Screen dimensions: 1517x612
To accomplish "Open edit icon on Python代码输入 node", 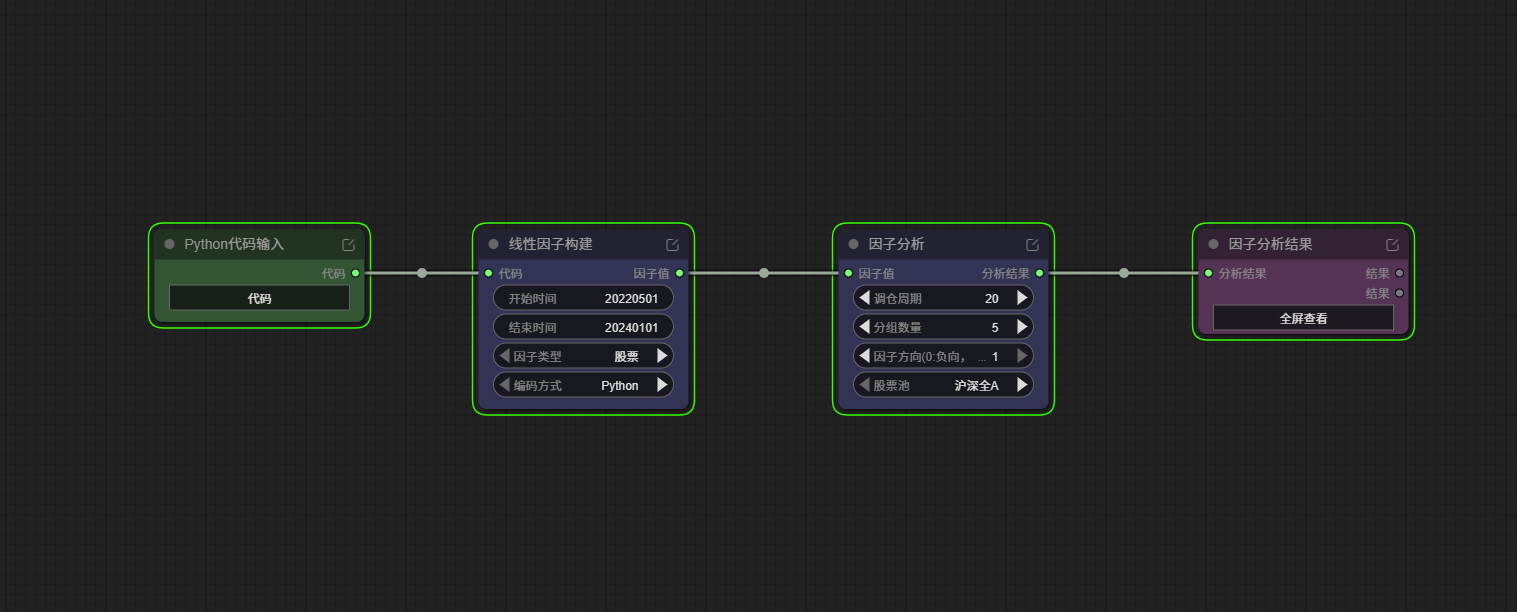I will 348,245.
